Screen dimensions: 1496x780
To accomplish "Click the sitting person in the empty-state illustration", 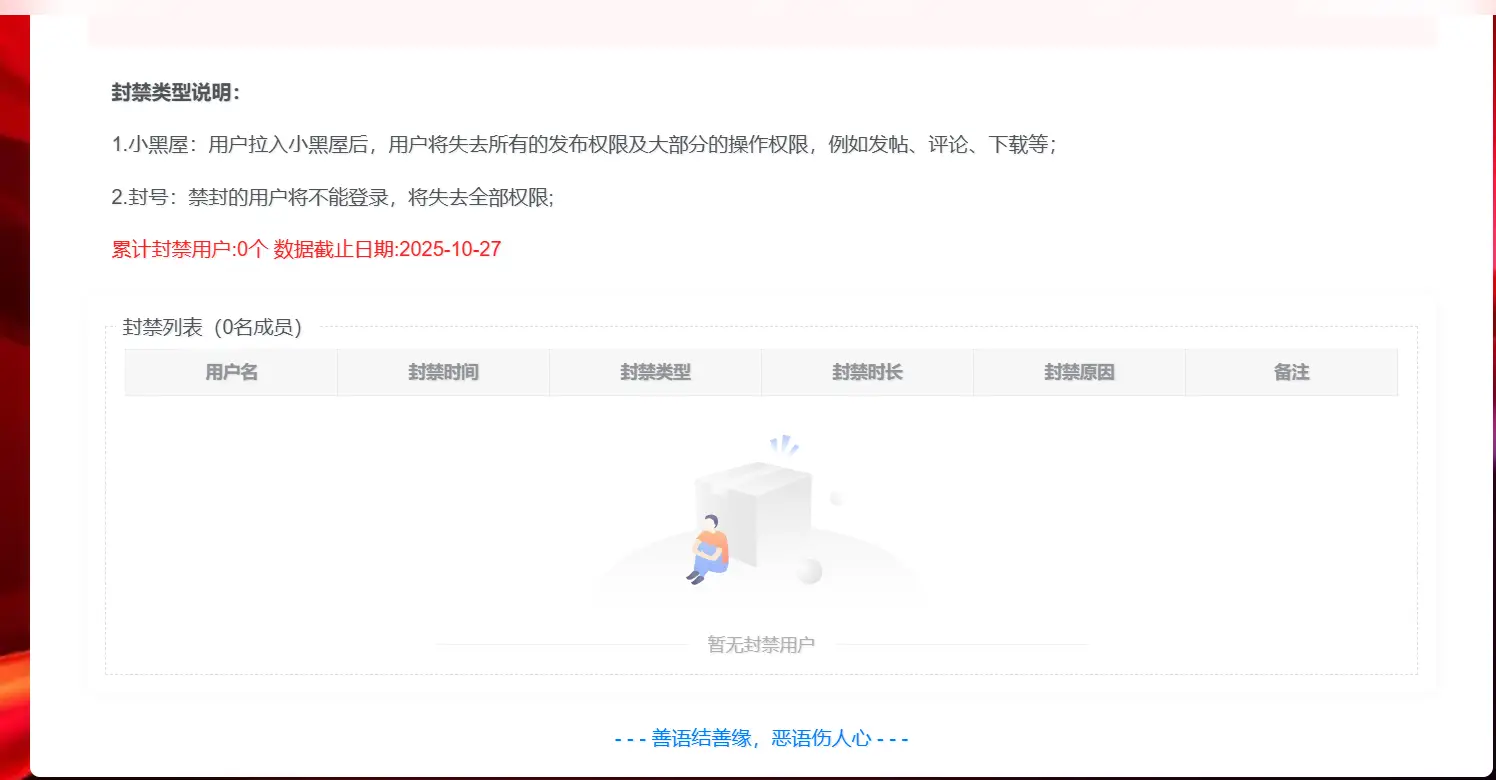I will point(709,549).
